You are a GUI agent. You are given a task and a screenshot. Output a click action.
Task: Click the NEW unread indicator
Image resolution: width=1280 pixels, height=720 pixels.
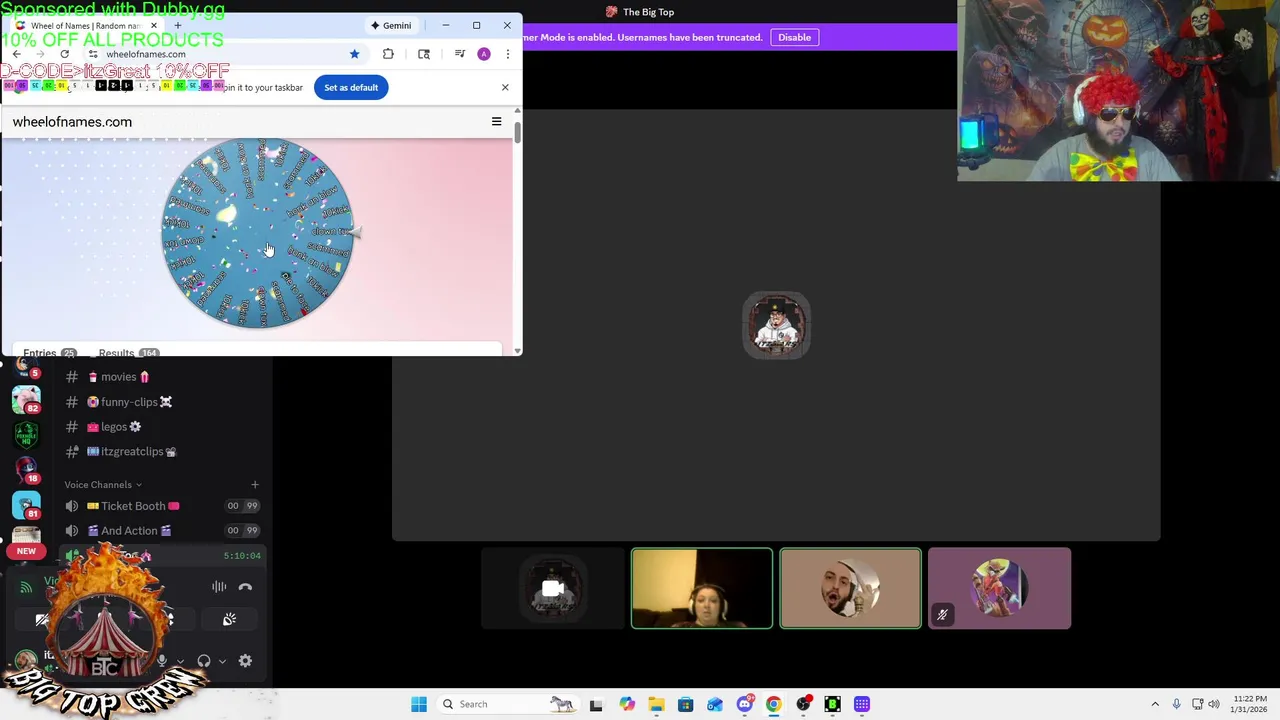26,551
